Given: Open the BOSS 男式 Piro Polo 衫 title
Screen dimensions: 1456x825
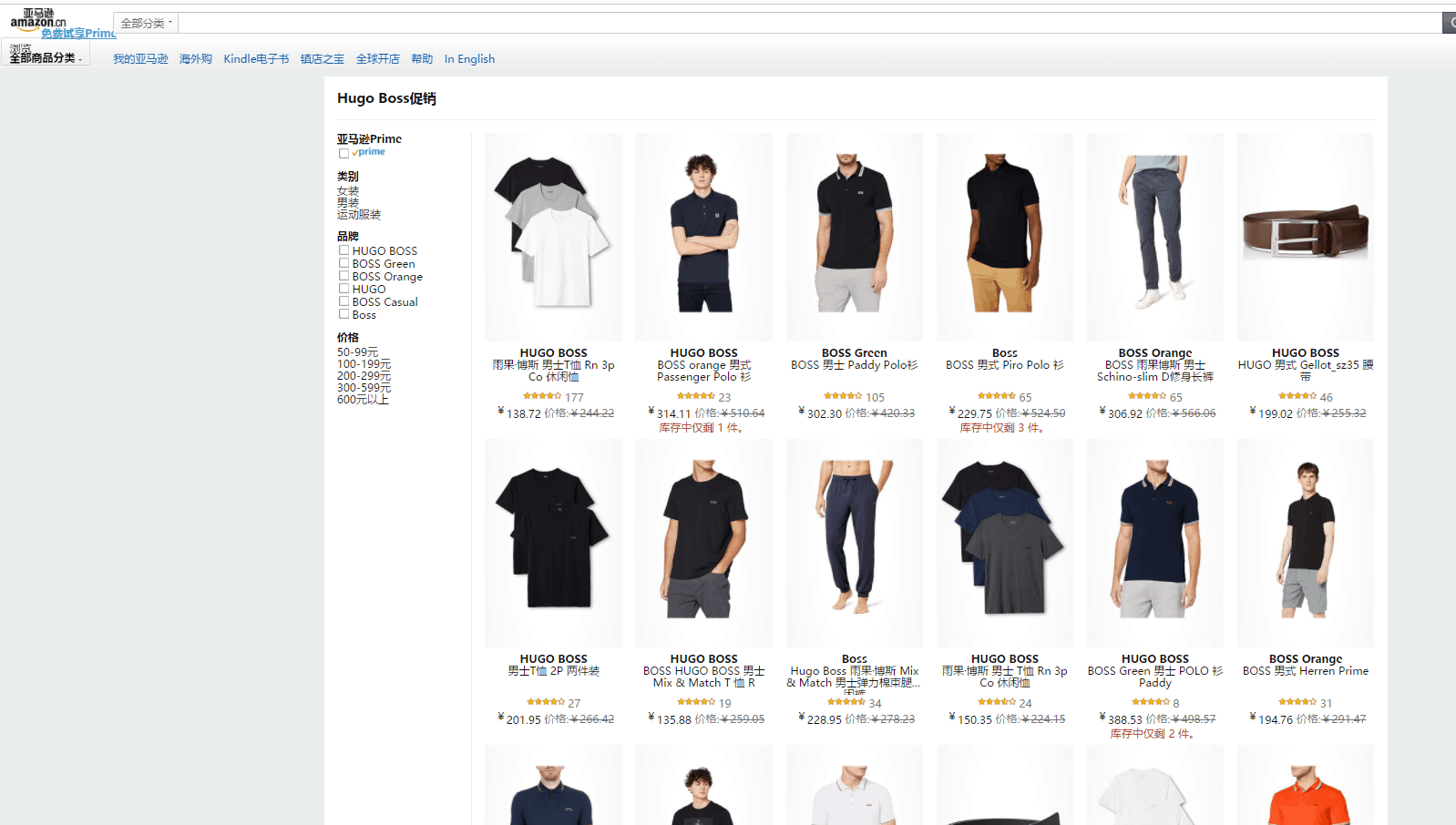Looking at the screenshot, I should pos(1005,365).
